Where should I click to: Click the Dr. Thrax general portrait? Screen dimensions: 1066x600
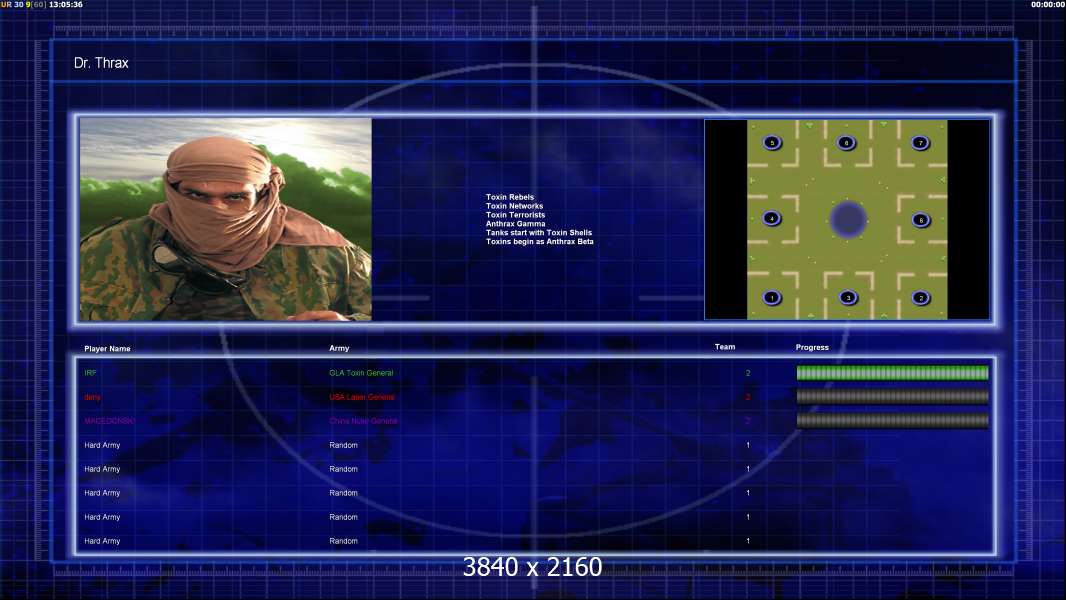226,219
